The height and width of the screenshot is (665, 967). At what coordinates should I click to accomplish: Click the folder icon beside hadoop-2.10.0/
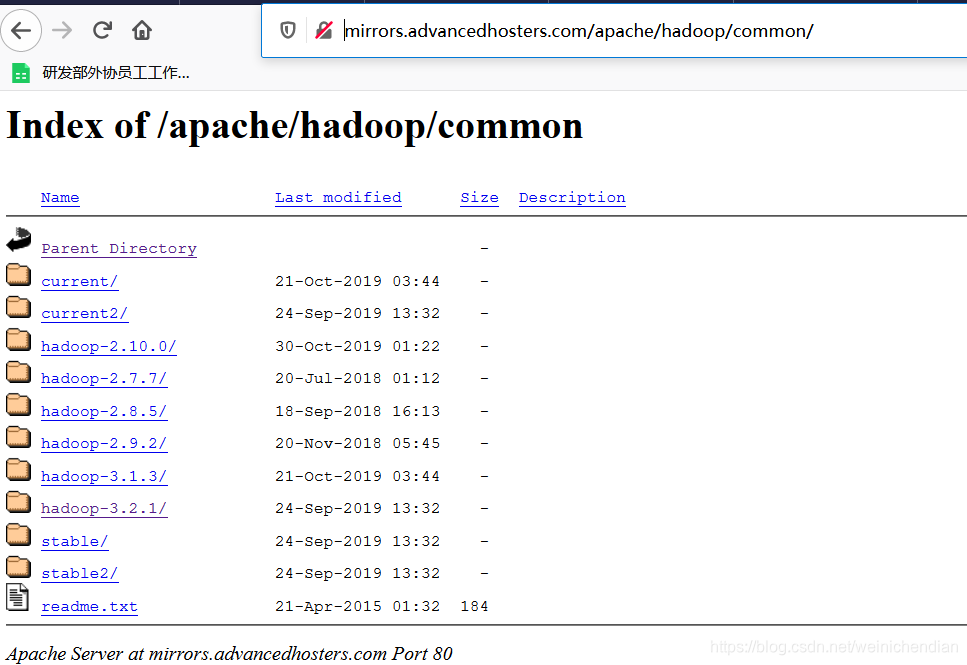coord(18,339)
